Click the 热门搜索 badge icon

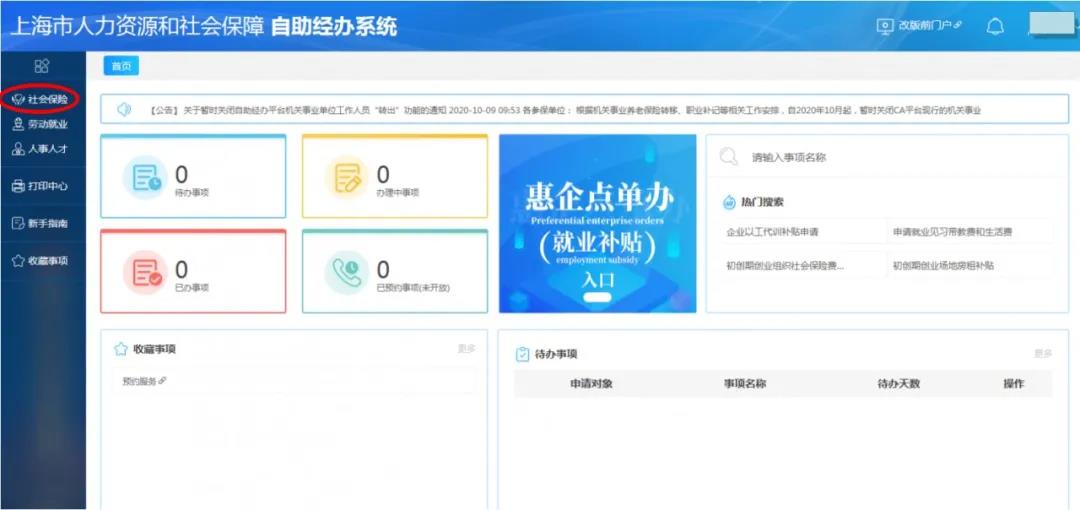[x=729, y=203]
